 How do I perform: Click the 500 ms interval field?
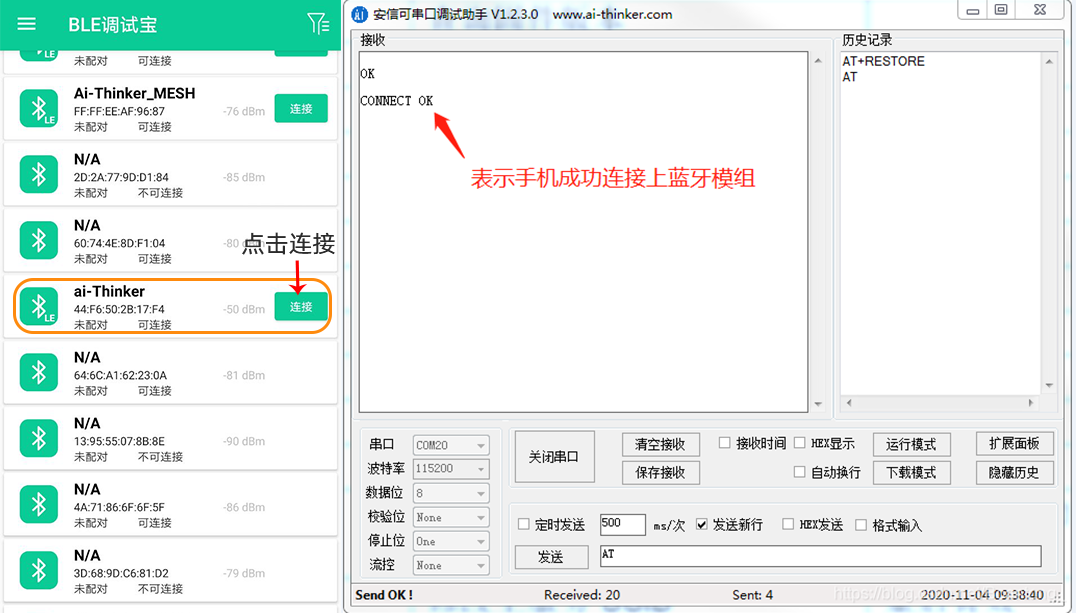(622, 524)
